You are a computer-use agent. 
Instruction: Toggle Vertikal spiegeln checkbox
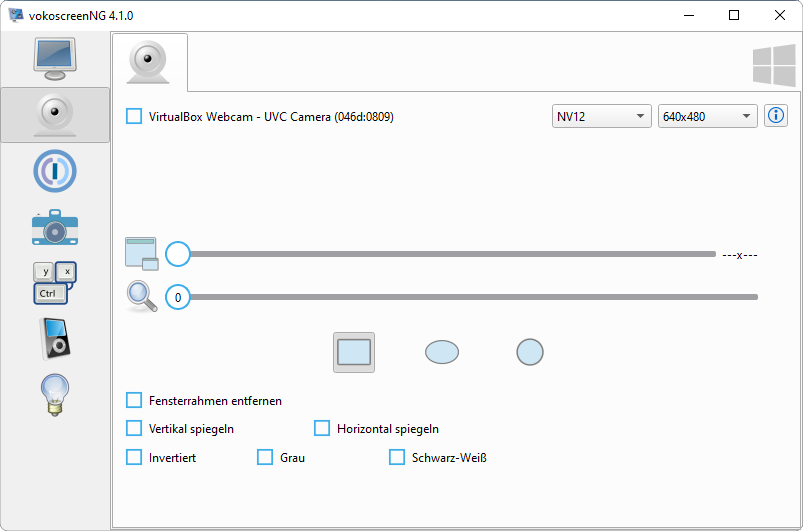click(x=134, y=428)
